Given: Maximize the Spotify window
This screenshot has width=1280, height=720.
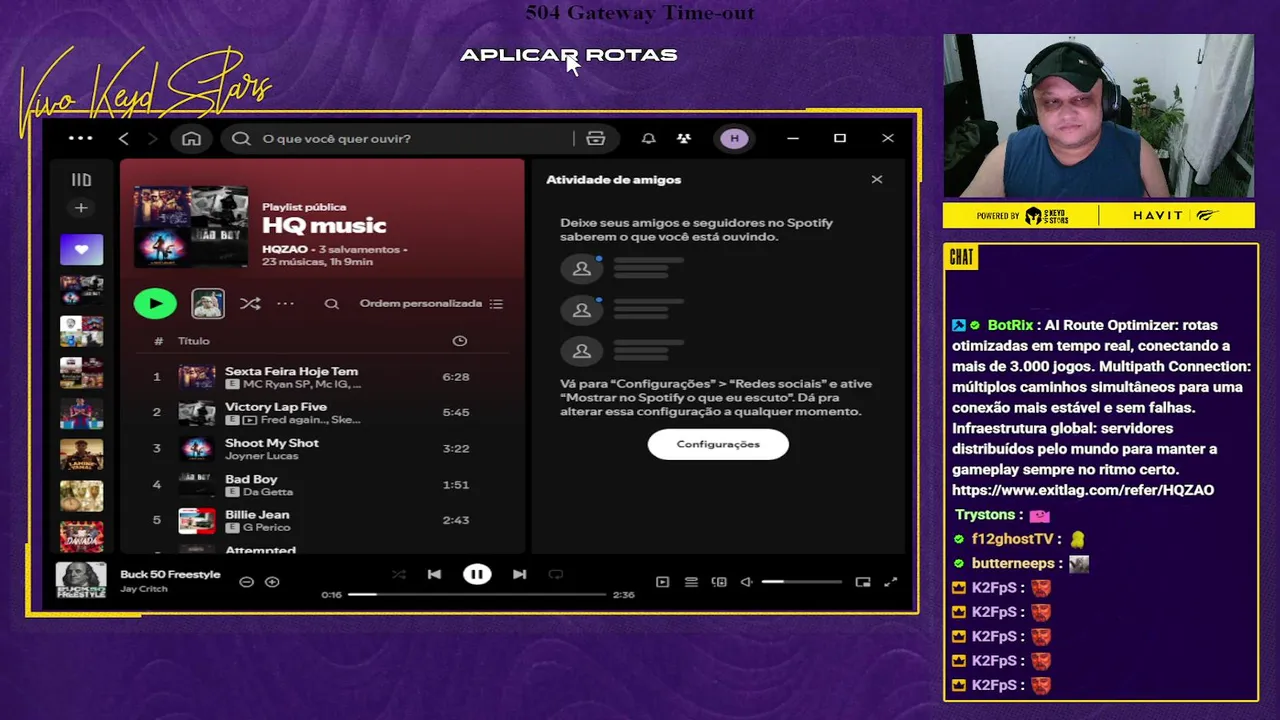Looking at the screenshot, I should (x=840, y=138).
